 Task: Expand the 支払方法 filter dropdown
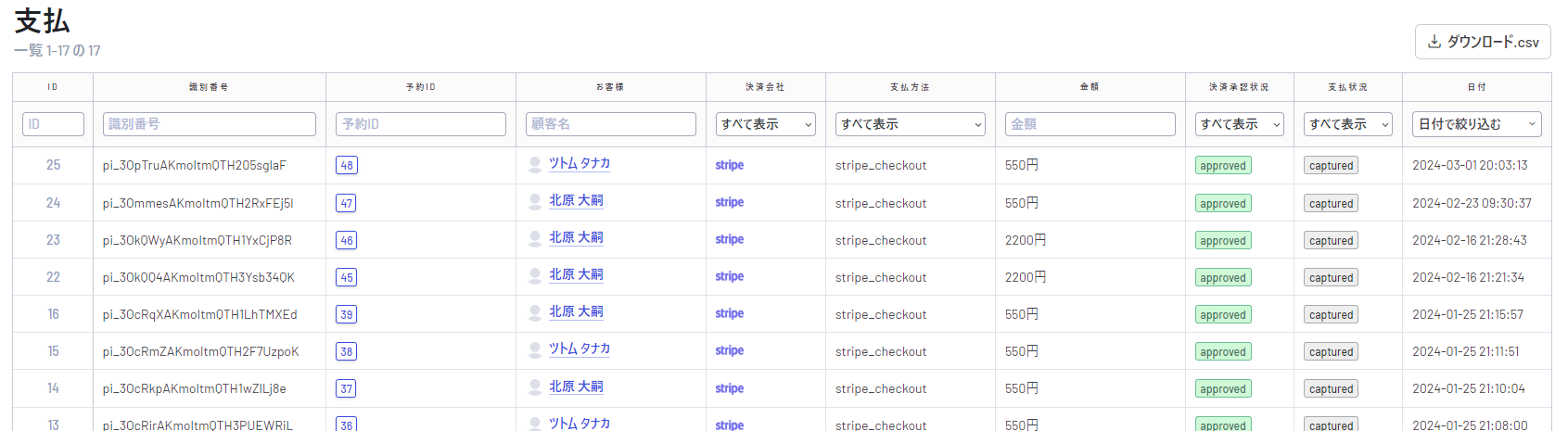(x=910, y=124)
